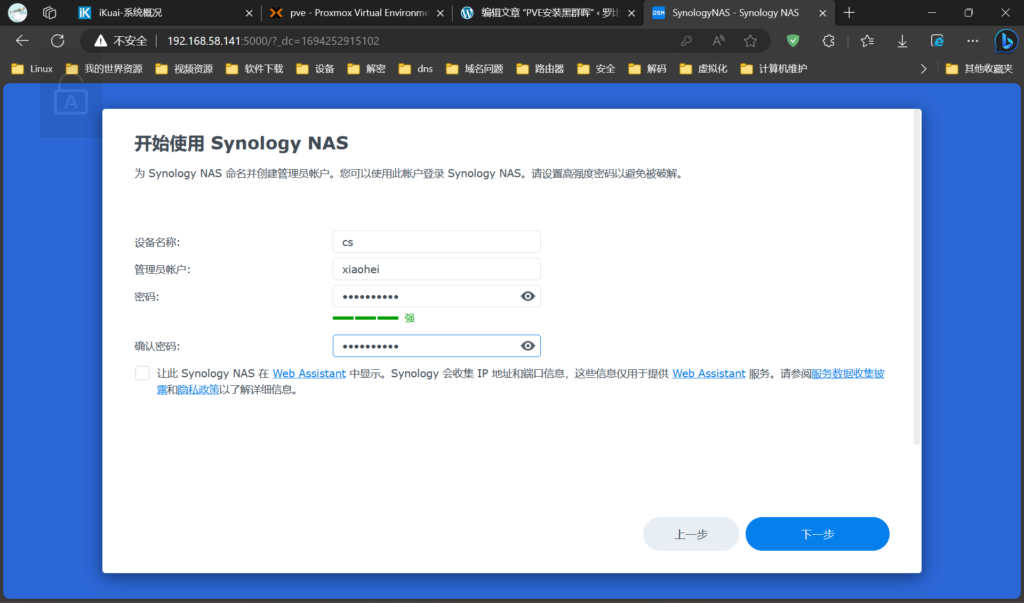
Task: Open the downloads icon in toolbar
Action: pos(902,41)
